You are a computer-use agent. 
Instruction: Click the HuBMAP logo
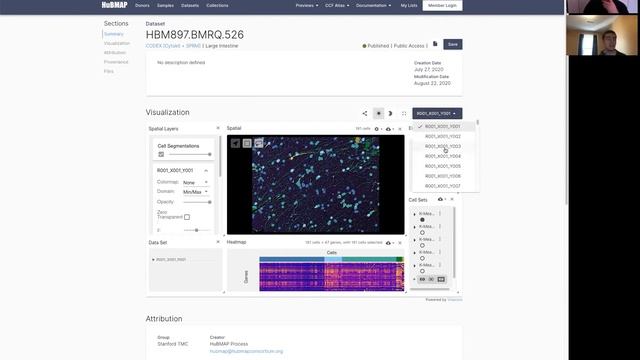(x=114, y=5)
